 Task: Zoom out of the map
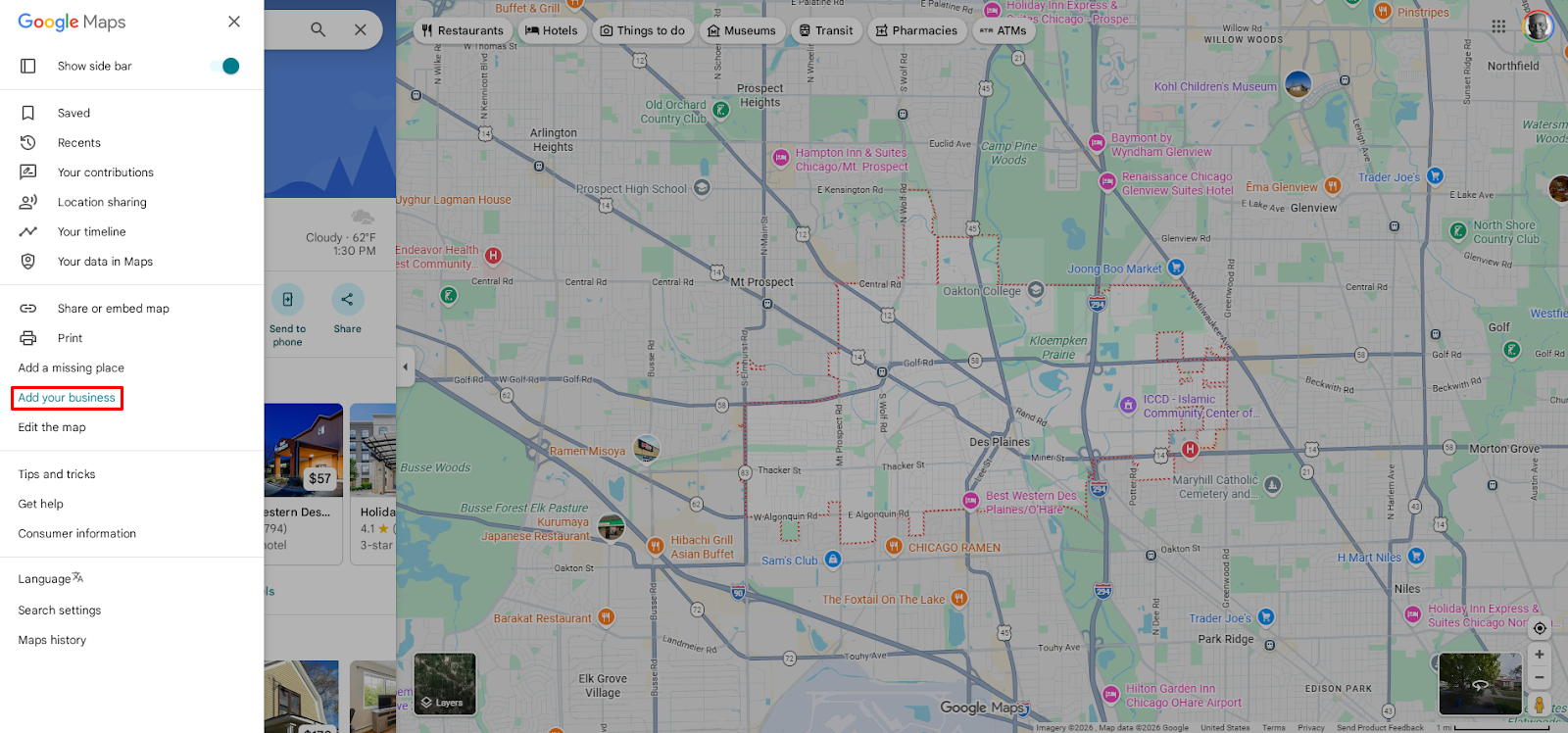point(1540,678)
